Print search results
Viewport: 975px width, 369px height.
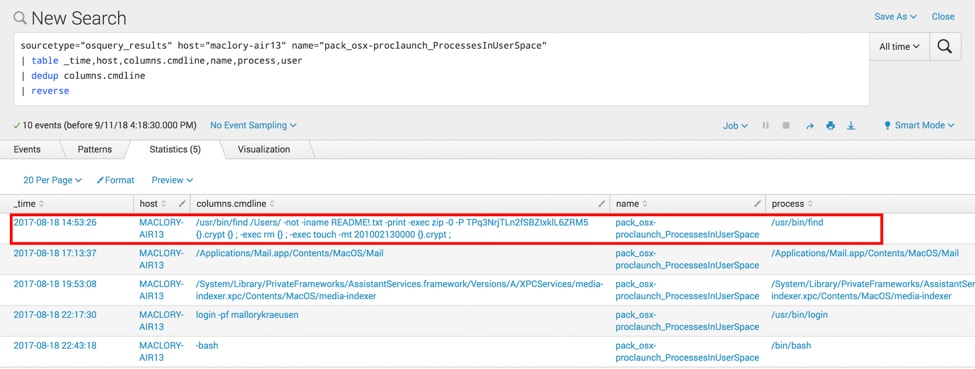click(830, 126)
